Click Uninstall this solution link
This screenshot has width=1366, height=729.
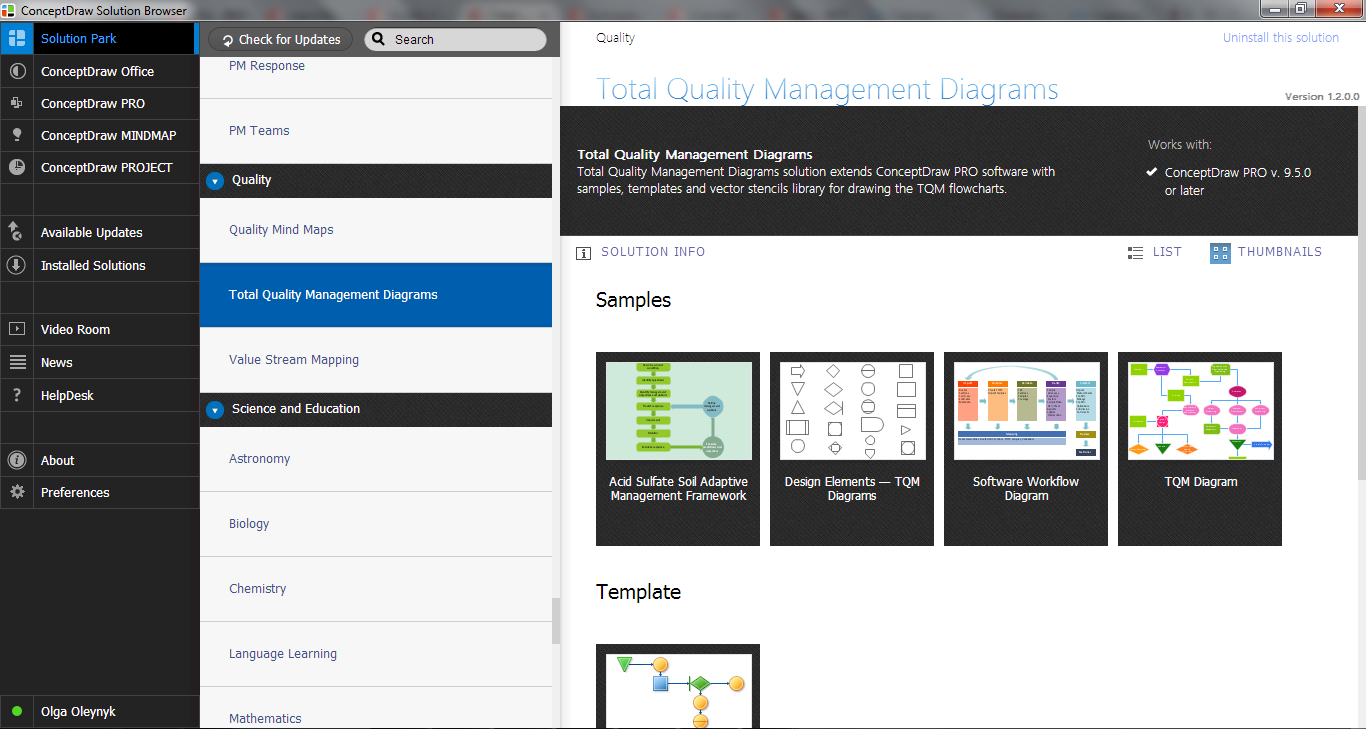coord(1280,38)
